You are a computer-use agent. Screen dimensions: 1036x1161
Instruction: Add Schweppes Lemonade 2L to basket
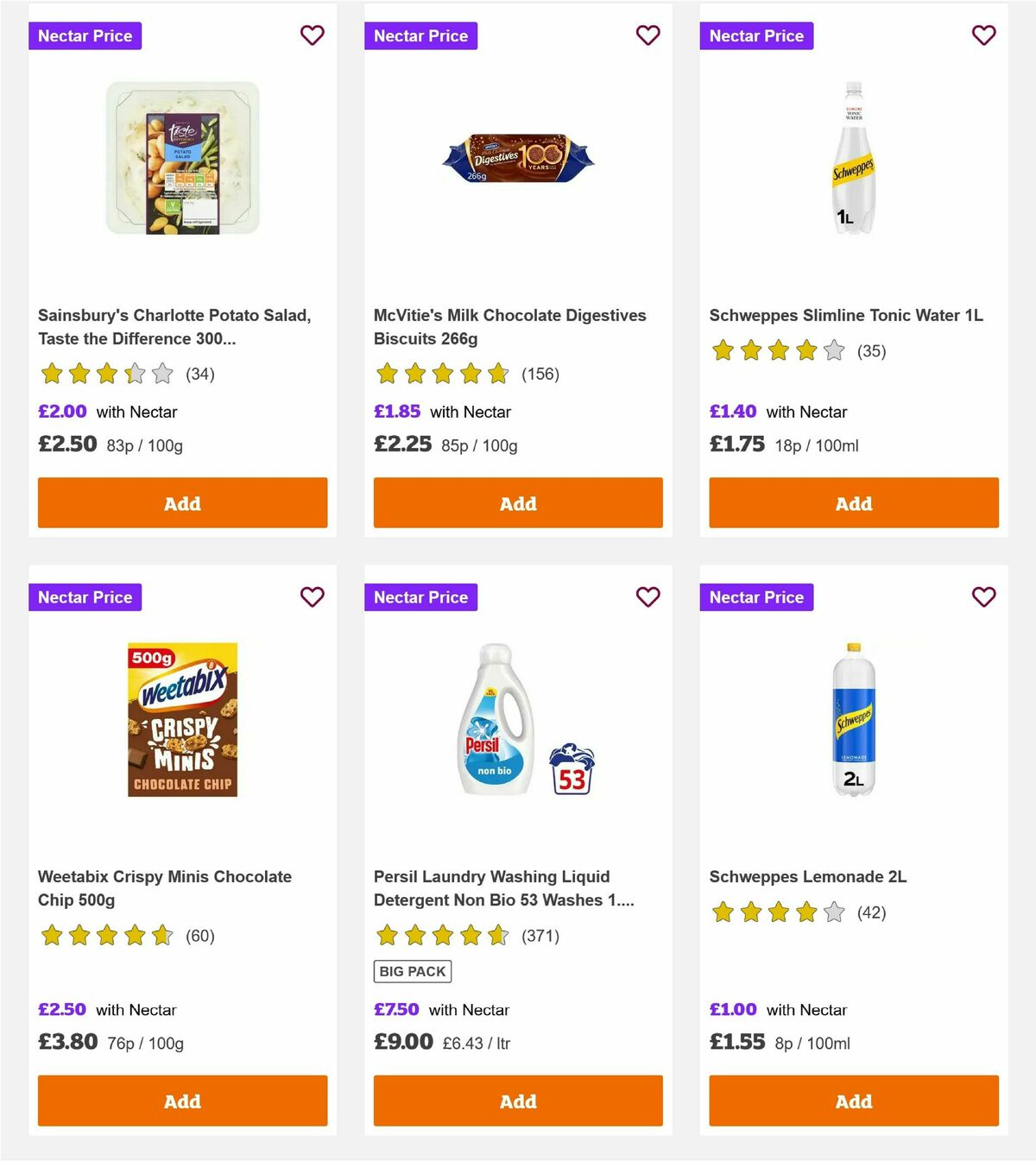tap(853, 1101)
